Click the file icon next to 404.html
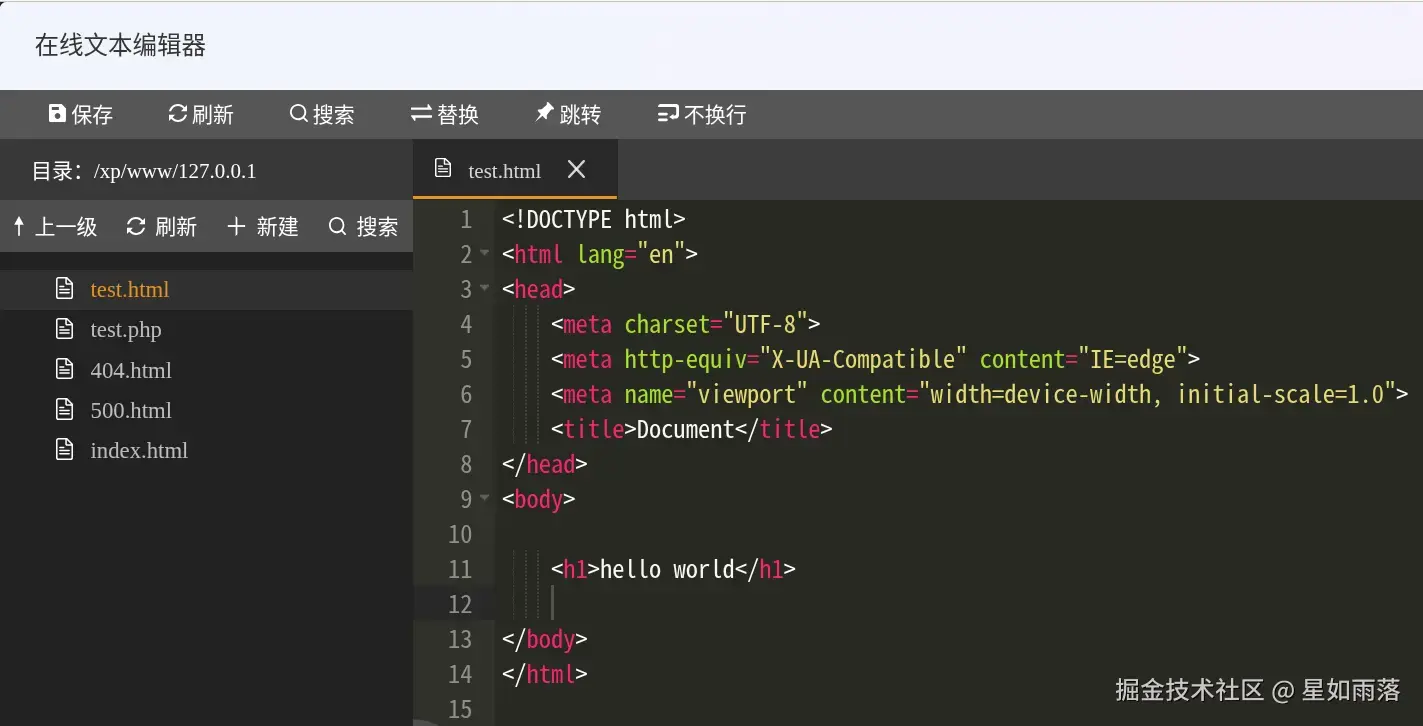 pyautogui.click(x=64, y=370)
